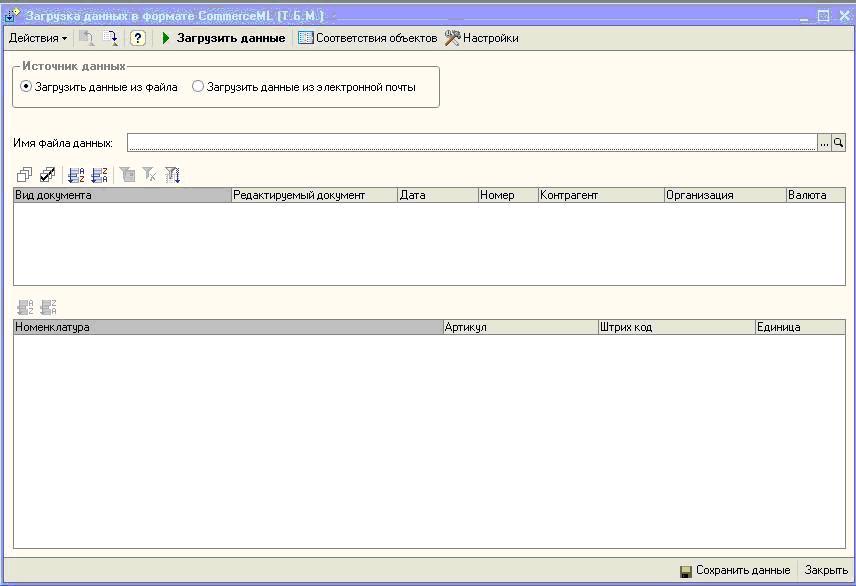Click the Сохранить данные button
Image resolution: width=856 pixels, height=586 pixels.
[735, 570]
